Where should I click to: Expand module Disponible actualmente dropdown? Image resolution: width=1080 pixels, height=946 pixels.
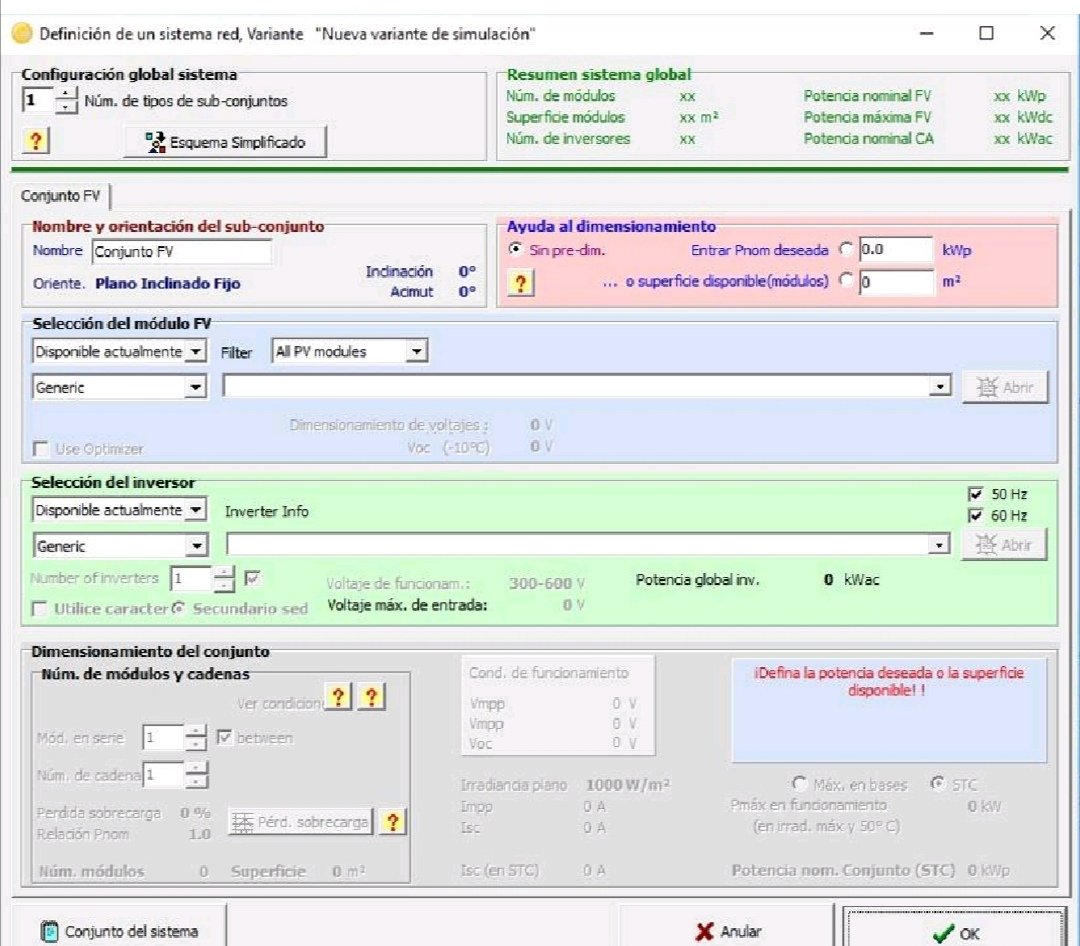196,351
